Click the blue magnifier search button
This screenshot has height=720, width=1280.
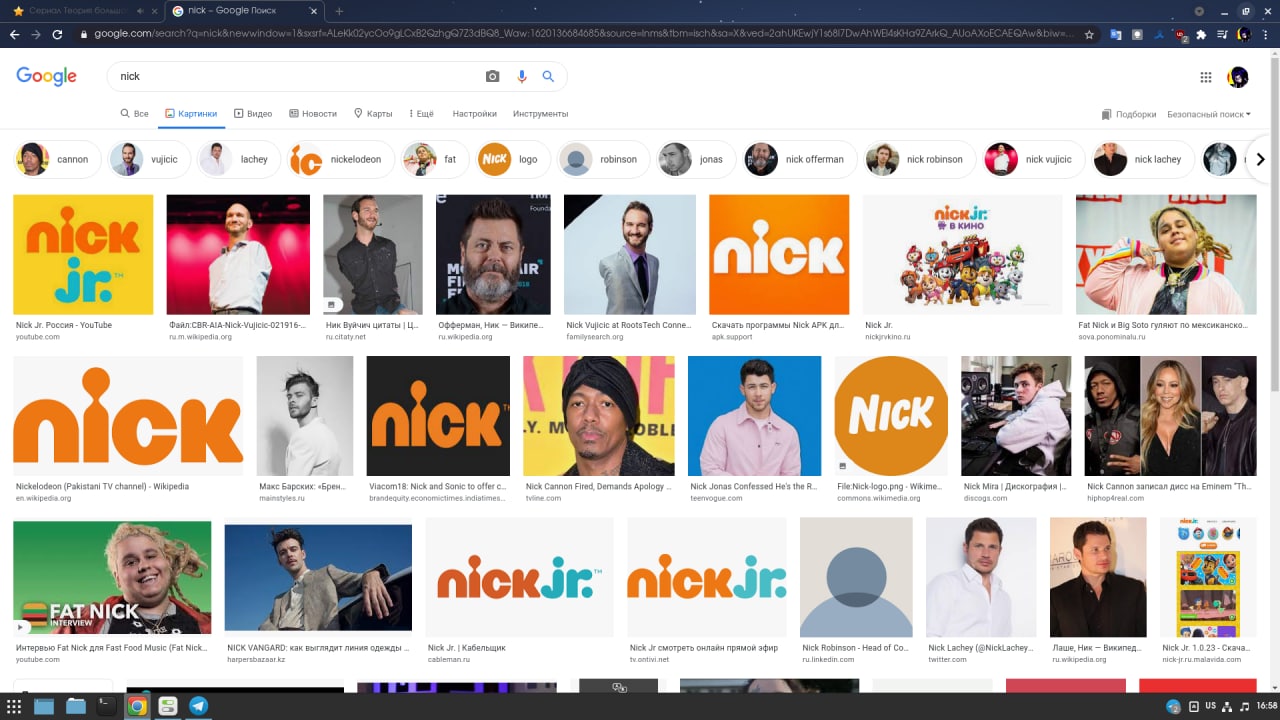click(548, 76)
